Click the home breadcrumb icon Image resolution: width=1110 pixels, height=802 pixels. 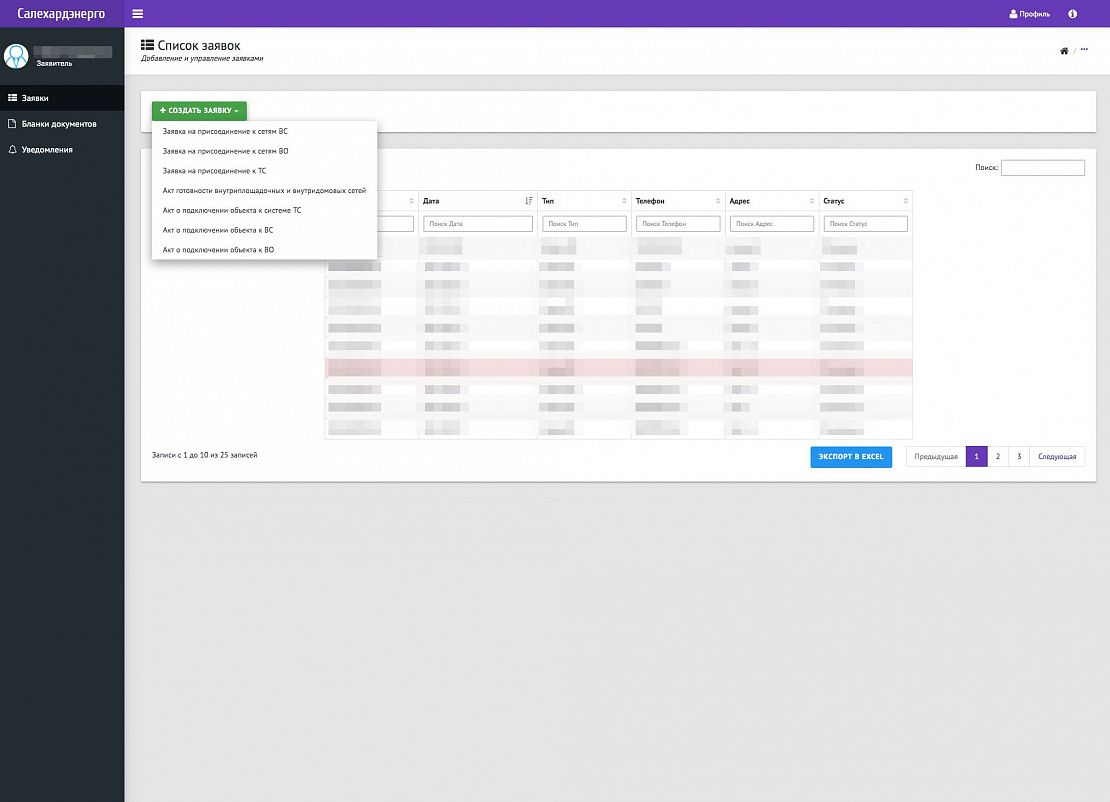click(x=1064, y=51)
